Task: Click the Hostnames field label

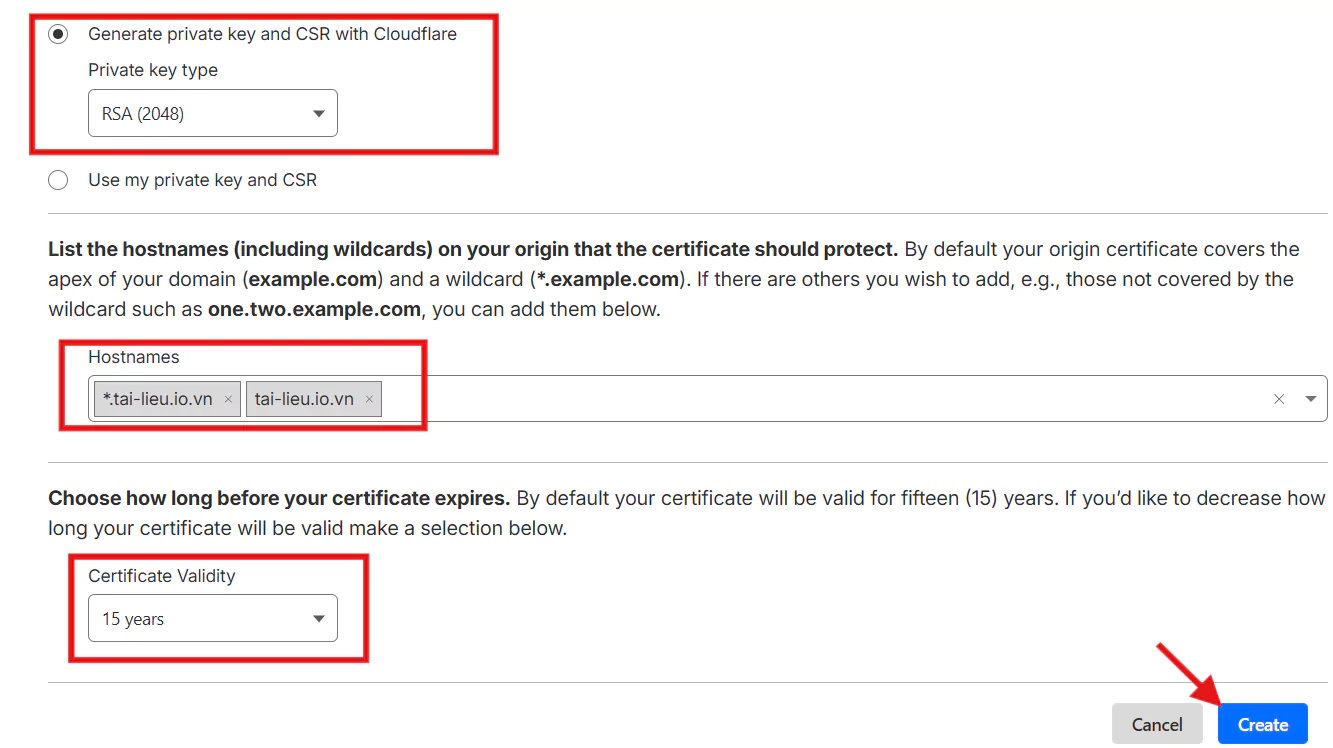Action: 134,357
